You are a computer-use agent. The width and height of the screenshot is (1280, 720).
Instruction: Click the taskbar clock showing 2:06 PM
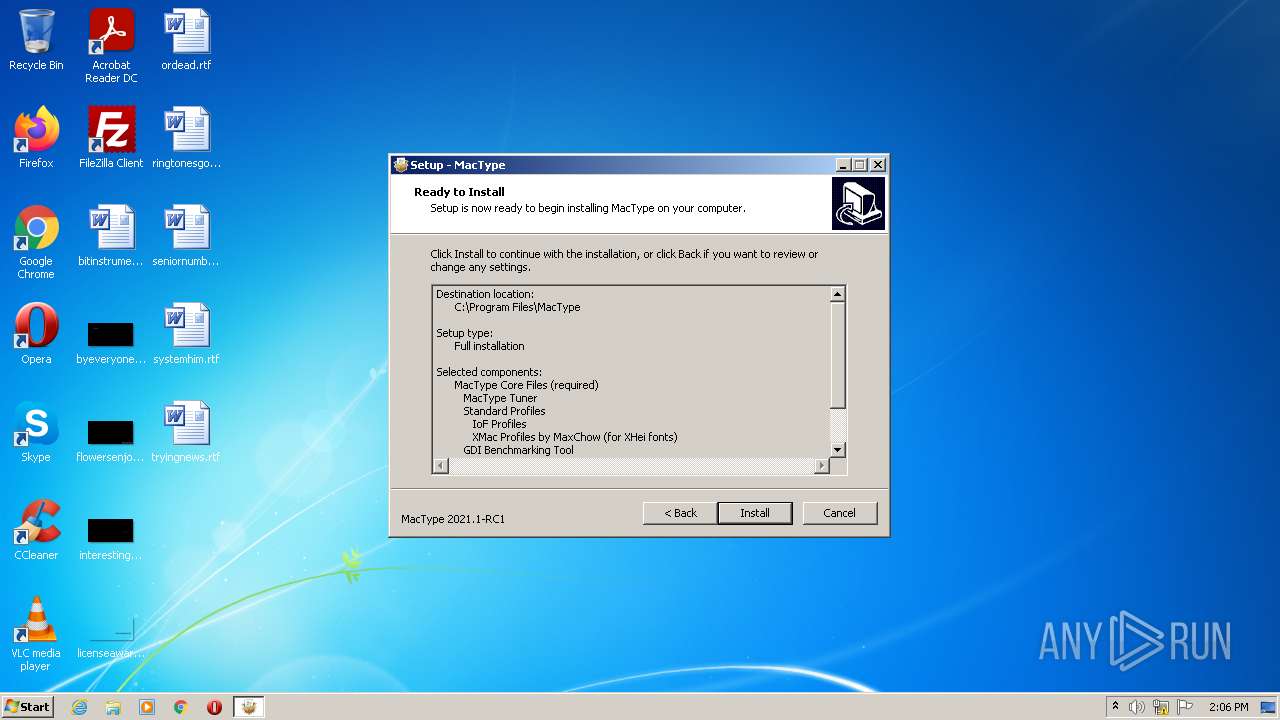(1228, 707)
